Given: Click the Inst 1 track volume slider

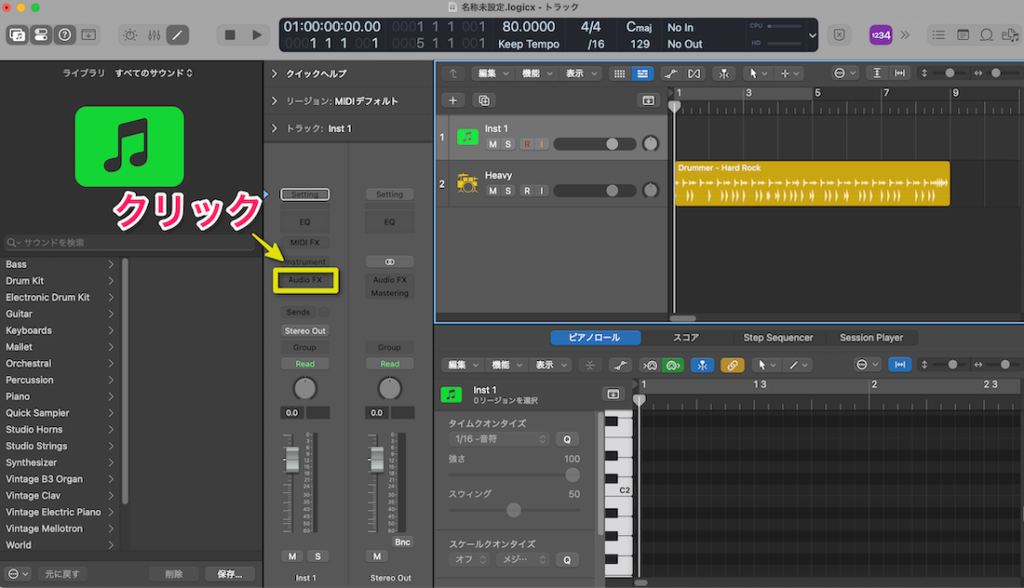Looking at the screenshot, I should (x=595, y=144).
